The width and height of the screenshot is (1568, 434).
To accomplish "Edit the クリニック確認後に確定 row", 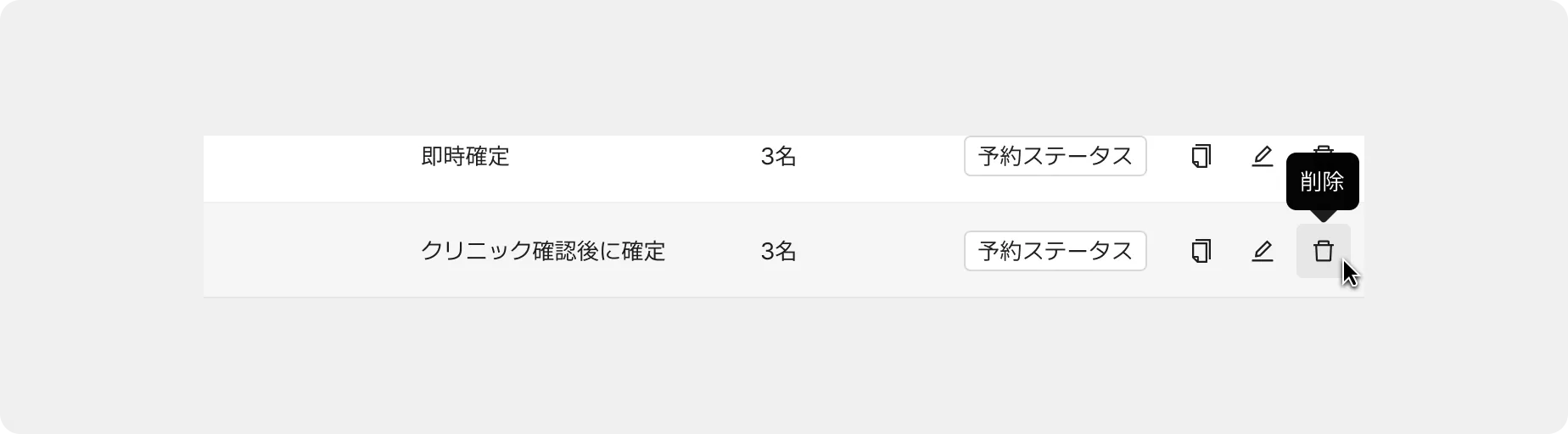I will [1263, 251].
